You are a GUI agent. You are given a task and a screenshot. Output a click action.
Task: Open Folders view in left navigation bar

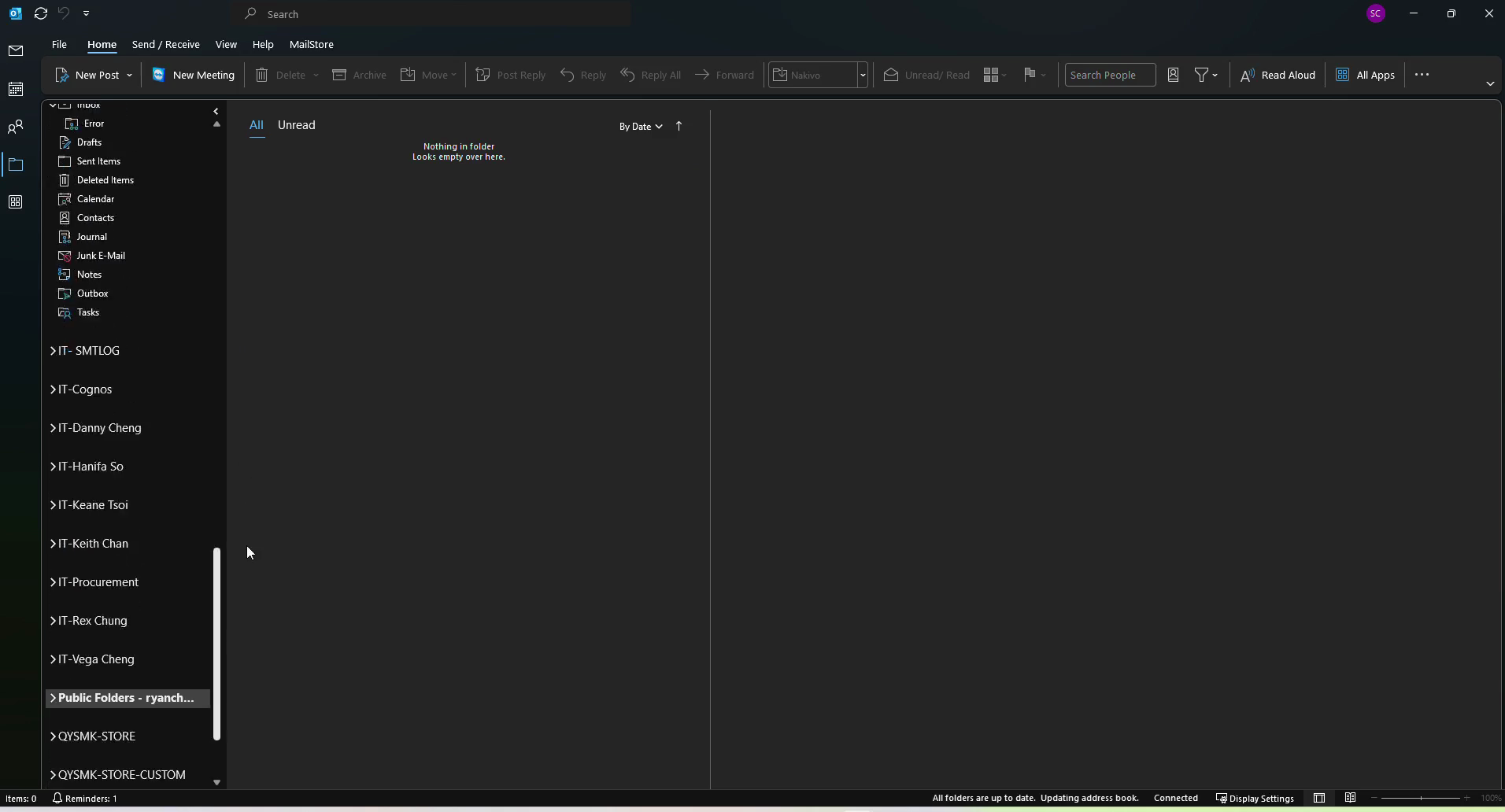tap(16, 164)
